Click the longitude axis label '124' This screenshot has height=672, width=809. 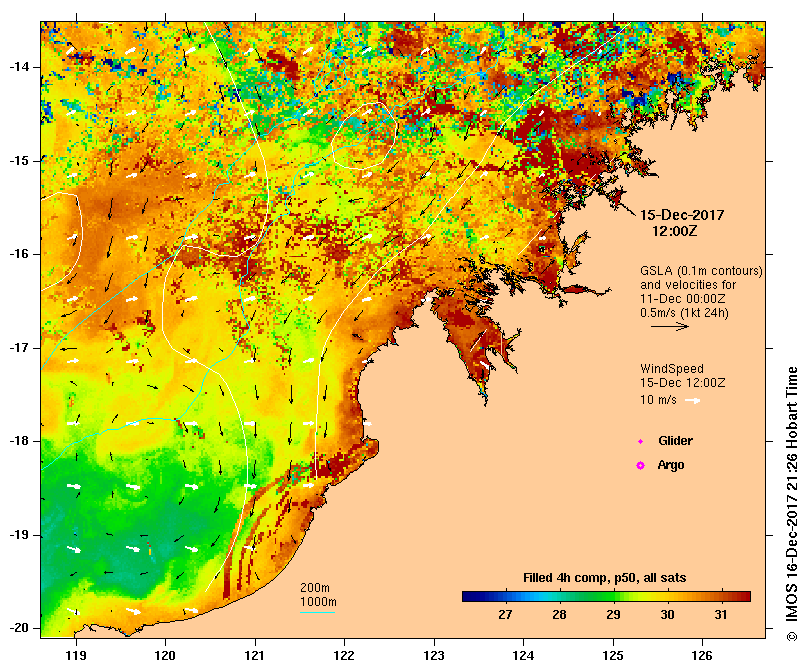[x=523, y=656]
